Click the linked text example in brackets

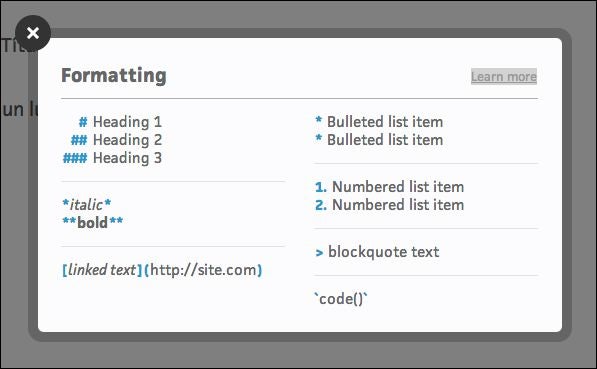tap(102, 270)
